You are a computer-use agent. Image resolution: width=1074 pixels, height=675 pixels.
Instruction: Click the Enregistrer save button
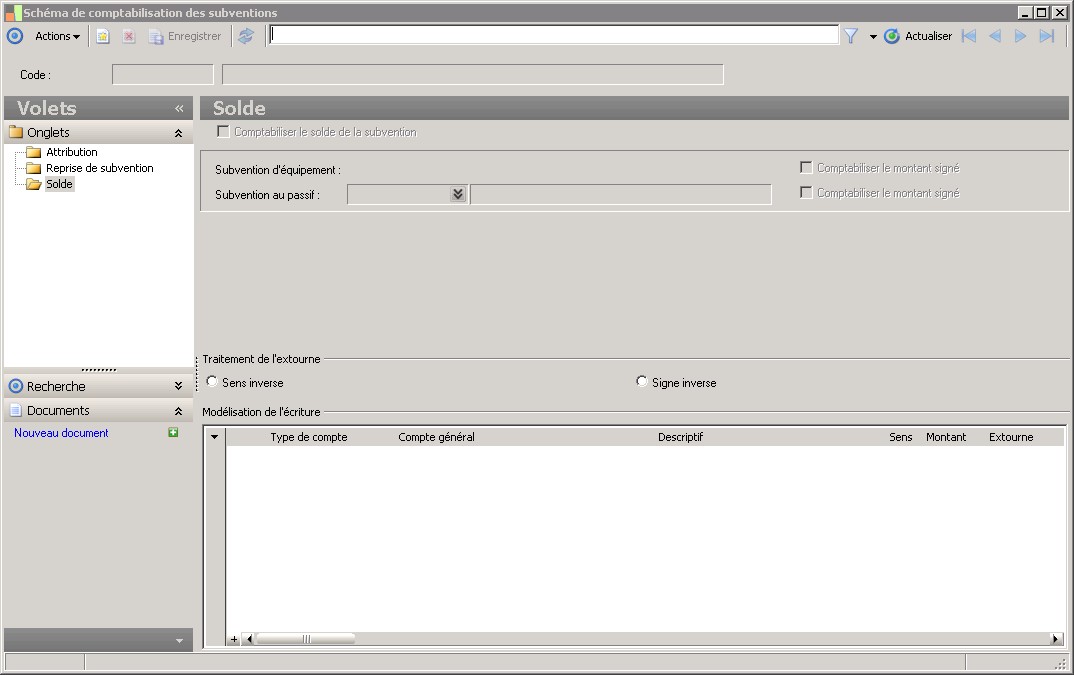(x=185, y=36)
